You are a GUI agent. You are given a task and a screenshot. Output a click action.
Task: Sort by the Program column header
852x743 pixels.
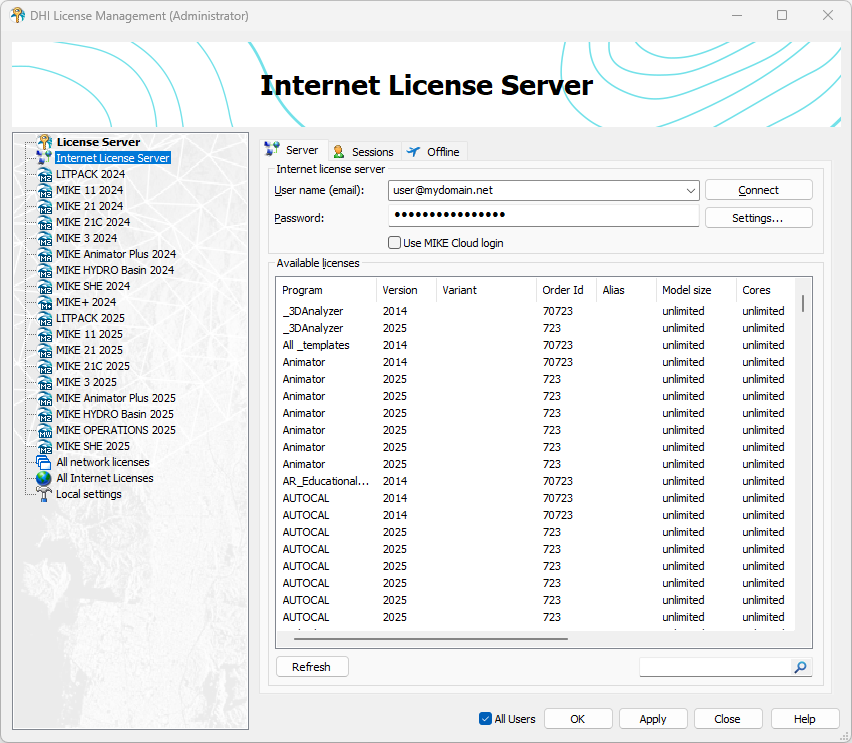326,290
